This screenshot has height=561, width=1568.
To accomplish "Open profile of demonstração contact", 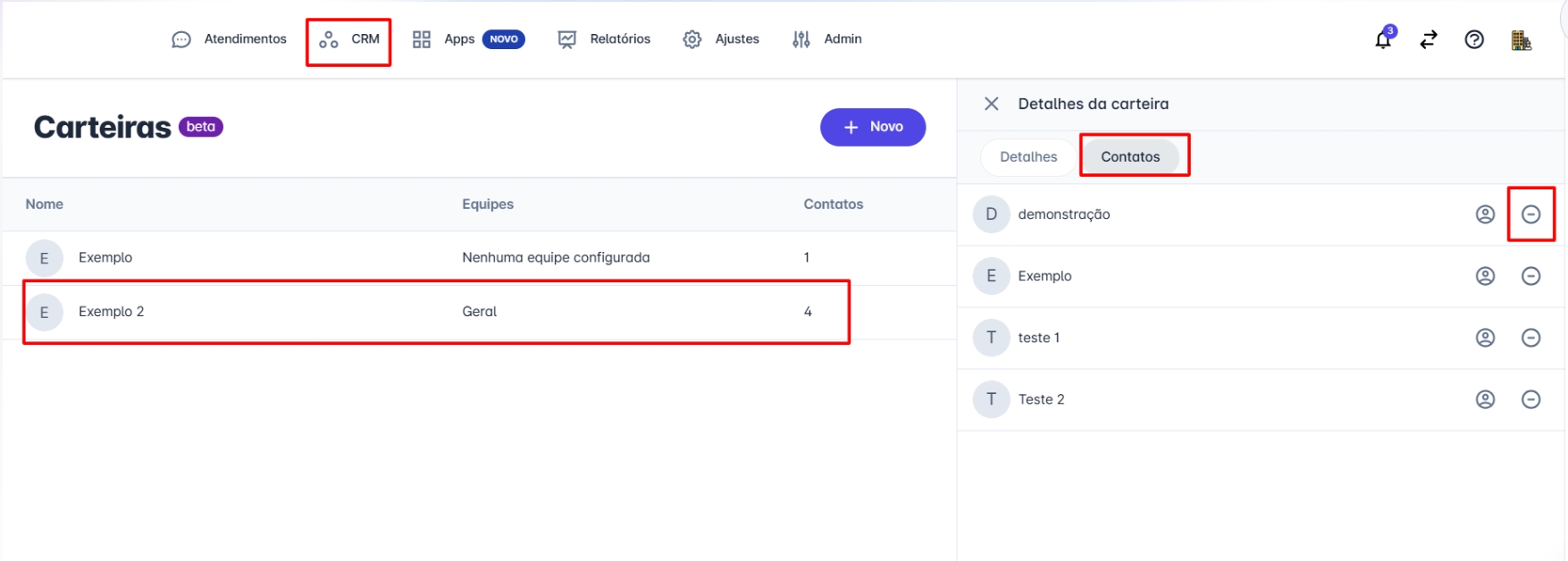I will tap(1485, 214).
